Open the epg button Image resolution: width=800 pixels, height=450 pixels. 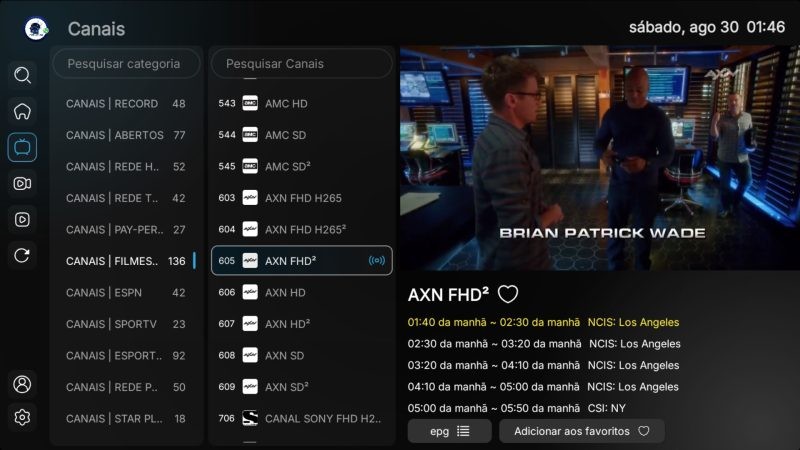pyautogui.click(x=449, y=431)
